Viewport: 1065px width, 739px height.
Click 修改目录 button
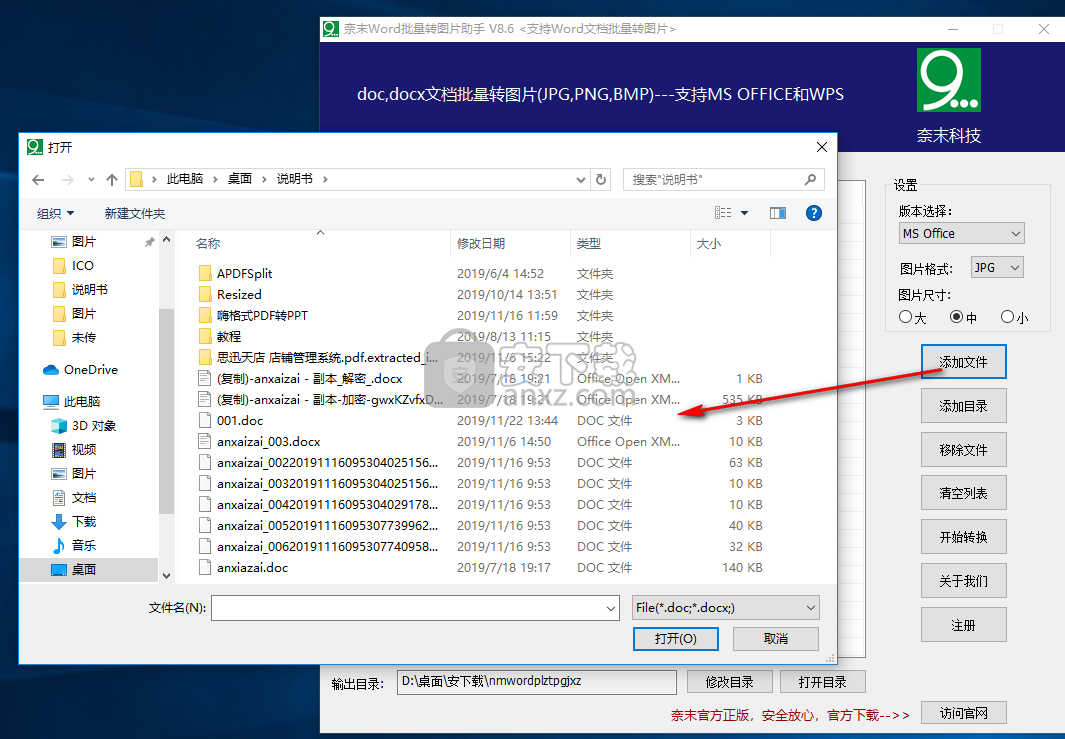(x=729, y=682)
